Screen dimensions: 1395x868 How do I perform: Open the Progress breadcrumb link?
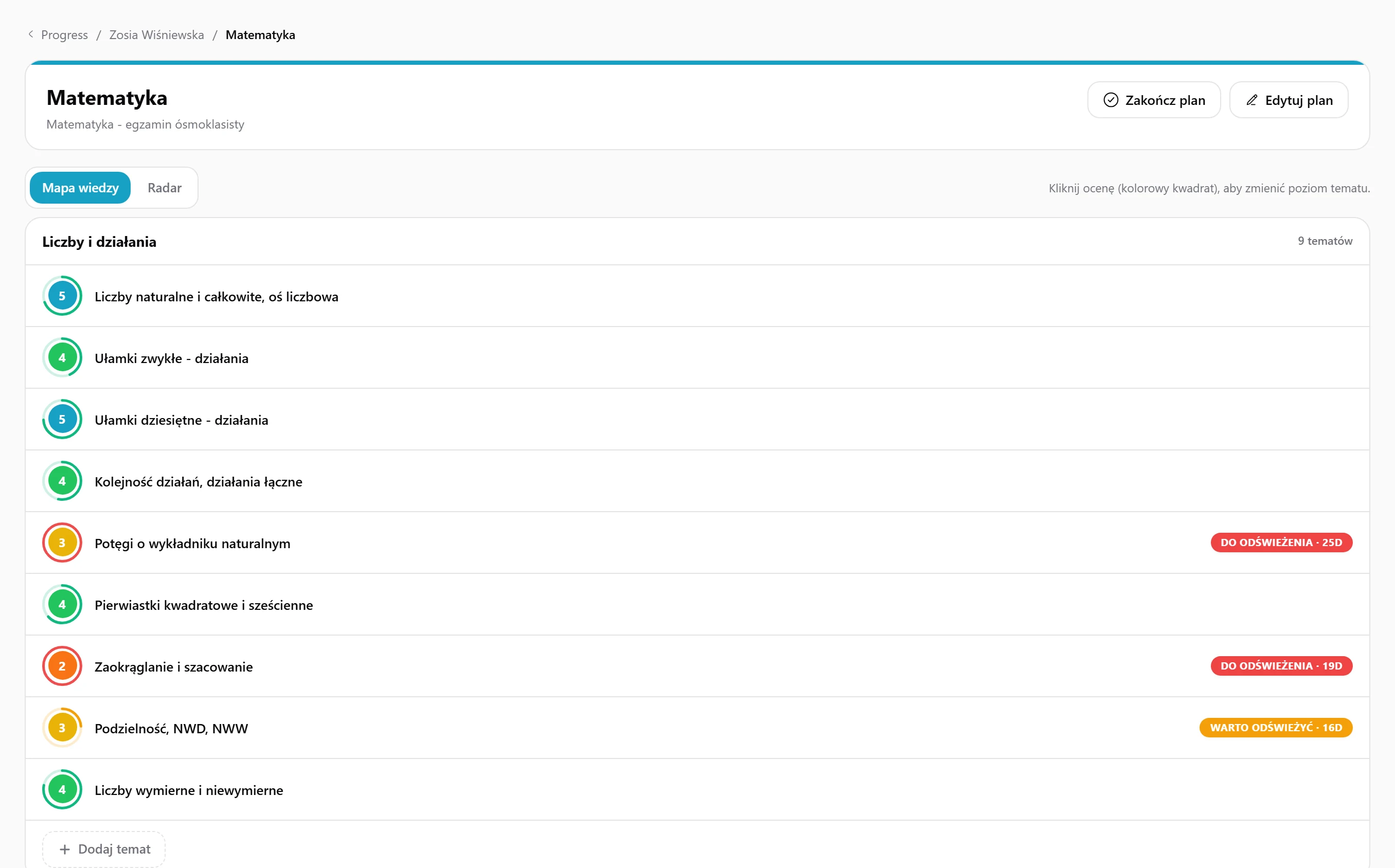[x=64, y=35]
